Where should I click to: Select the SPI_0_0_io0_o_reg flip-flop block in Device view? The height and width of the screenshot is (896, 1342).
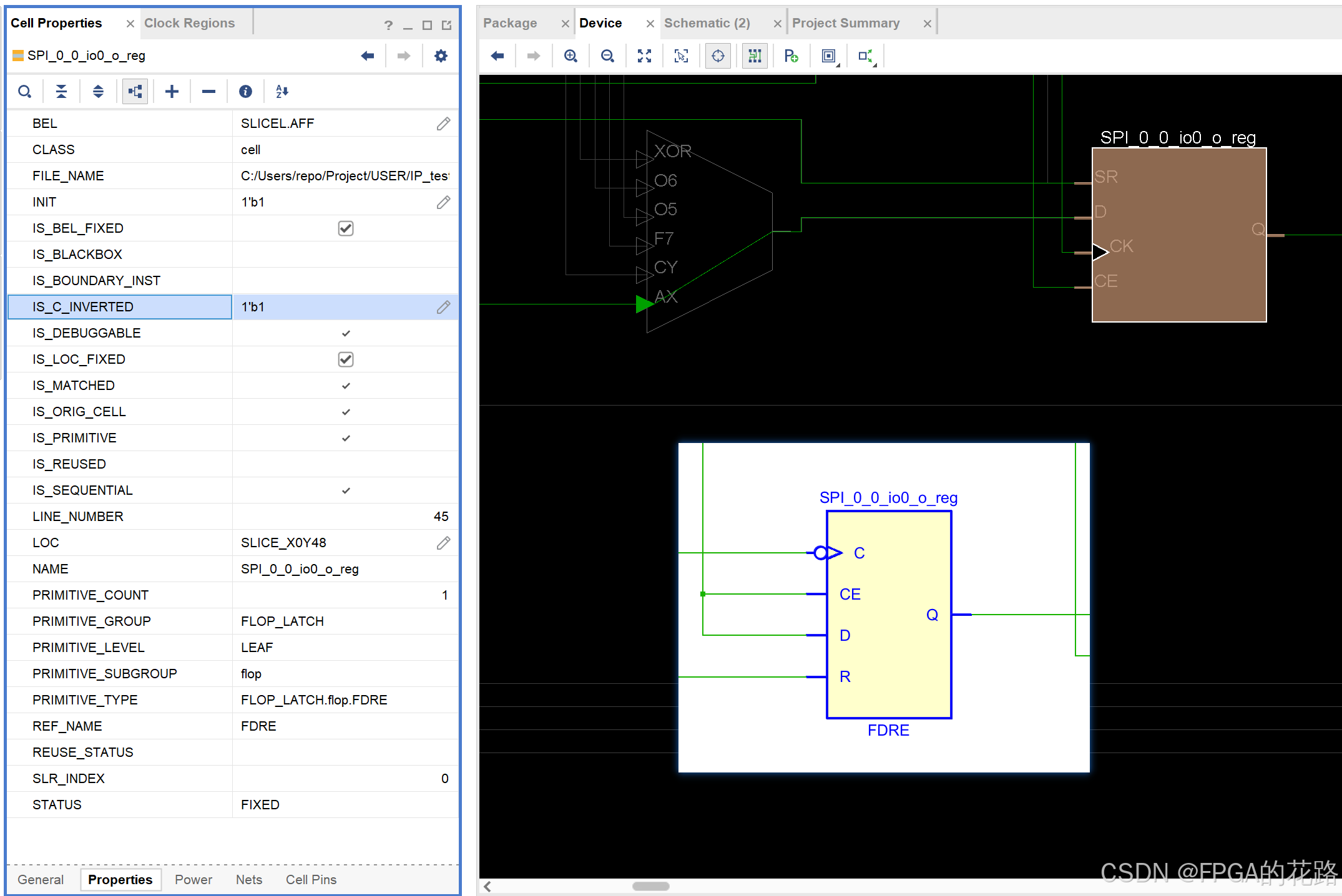(1178, 235)
